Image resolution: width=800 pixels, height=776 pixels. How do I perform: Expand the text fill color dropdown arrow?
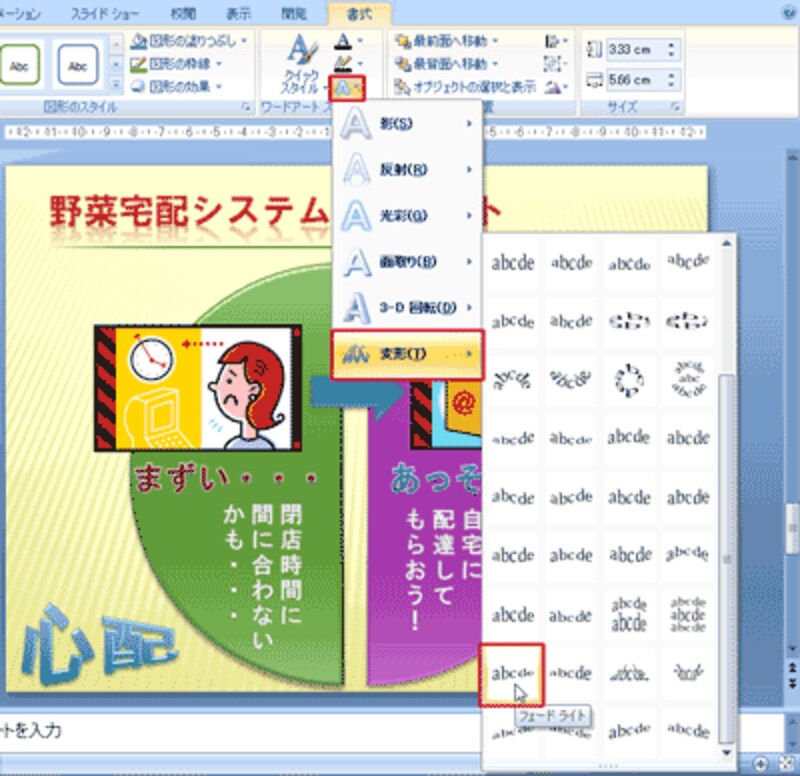point(360,41)
